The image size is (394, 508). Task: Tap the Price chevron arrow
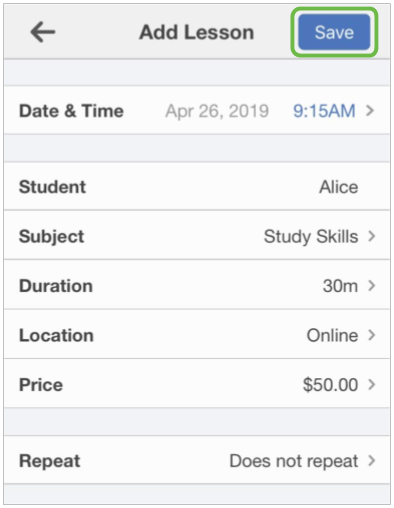(372, 384)
